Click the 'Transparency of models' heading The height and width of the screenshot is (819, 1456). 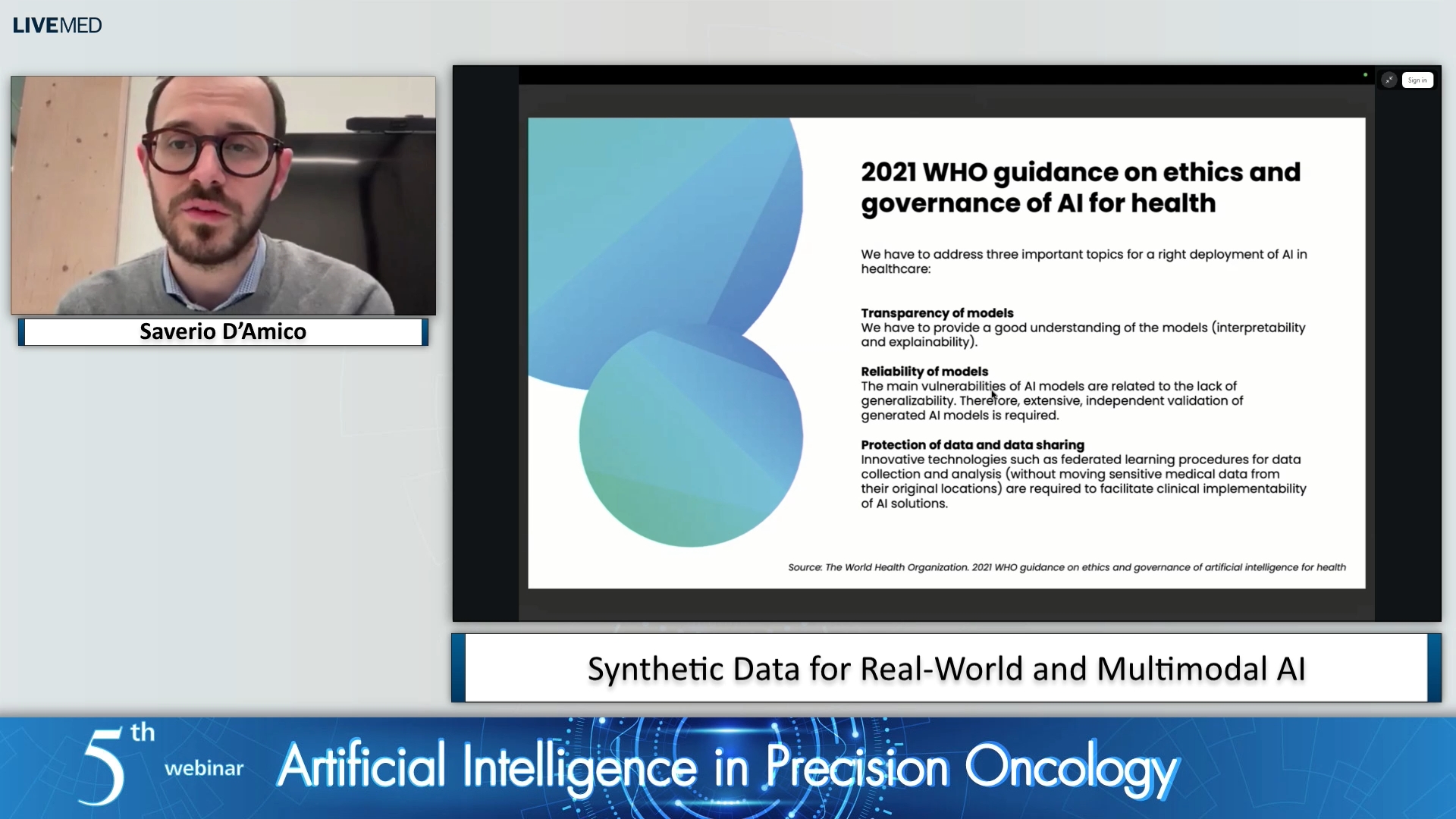(x=937, y=312)
